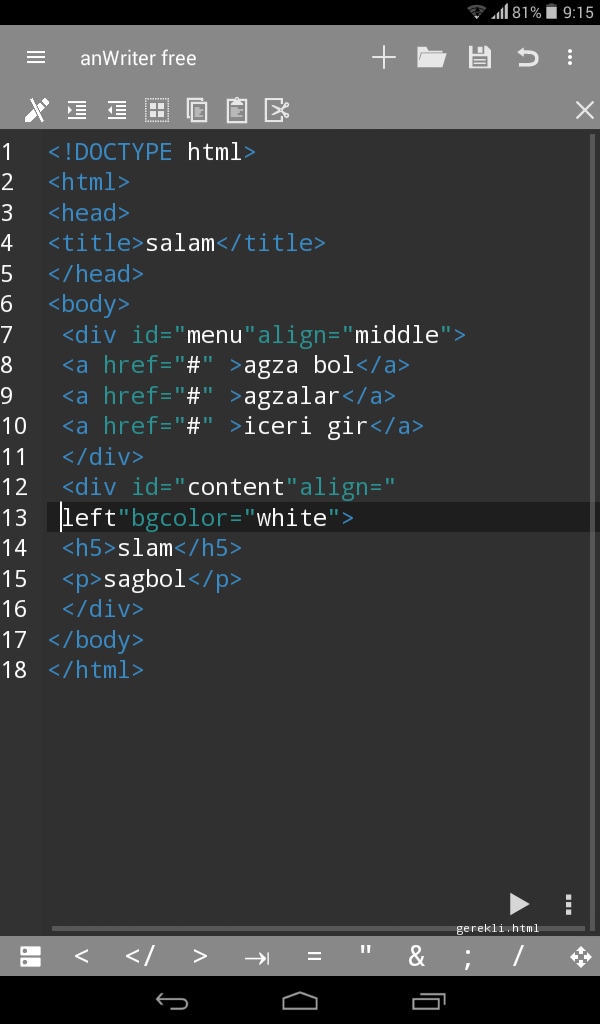
Task: Create a new file with plus icon
Action: pos(384,57)
